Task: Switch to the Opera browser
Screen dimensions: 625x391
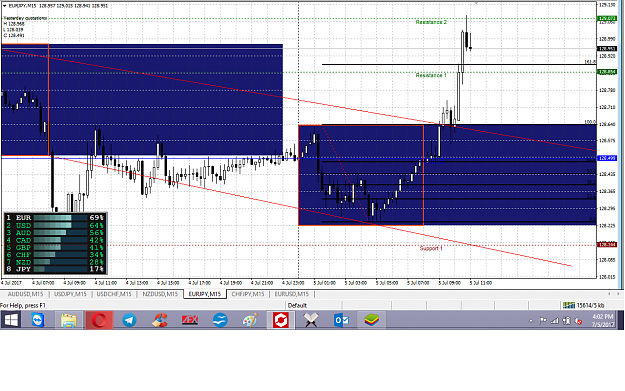Action: coord(99,320)
